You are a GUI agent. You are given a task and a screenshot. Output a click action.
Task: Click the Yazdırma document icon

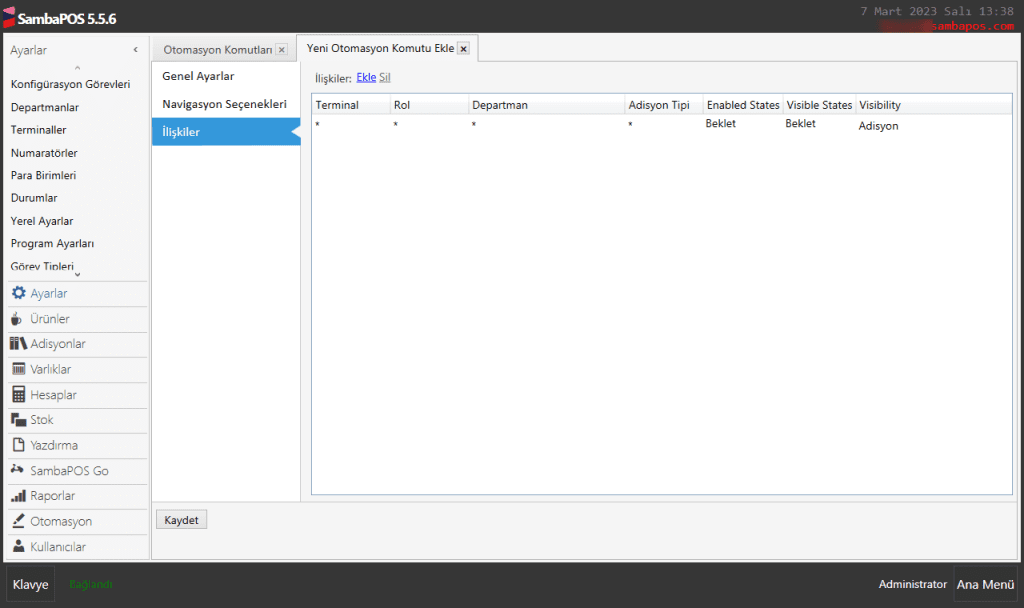[18, 445]
